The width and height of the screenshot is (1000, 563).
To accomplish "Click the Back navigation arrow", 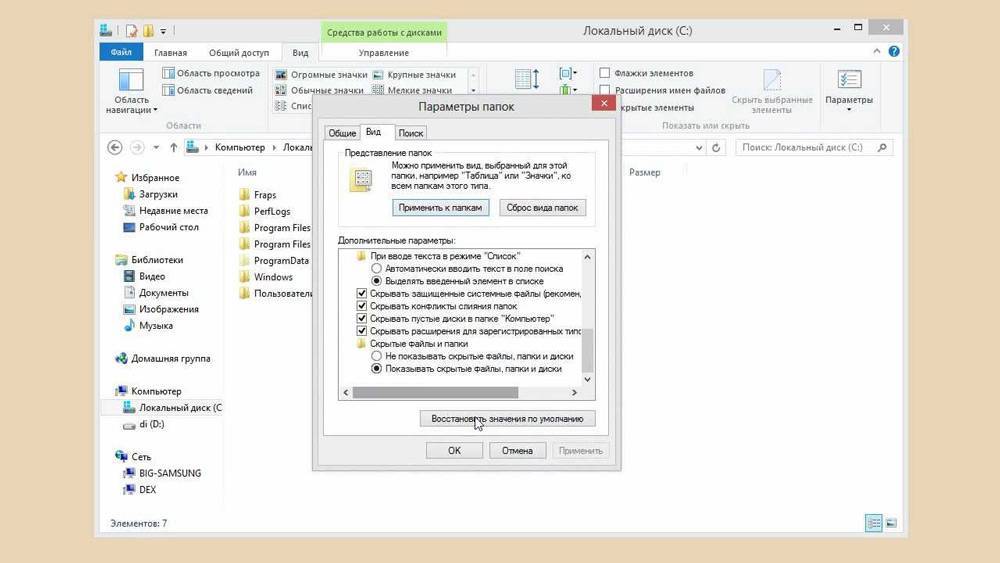I will tap(115, 147).
